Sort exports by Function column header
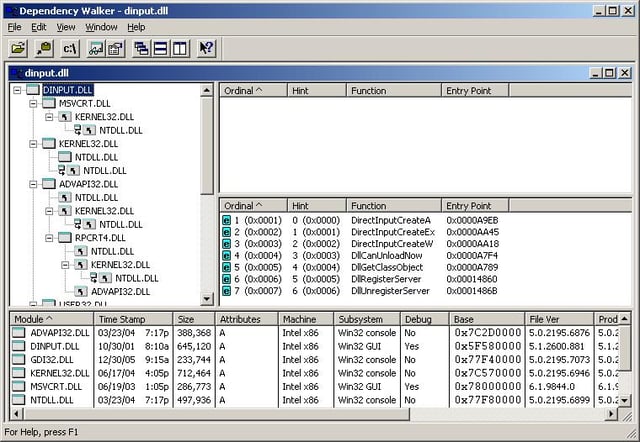Viewport: 640px width, 442px height. point(394,206)
